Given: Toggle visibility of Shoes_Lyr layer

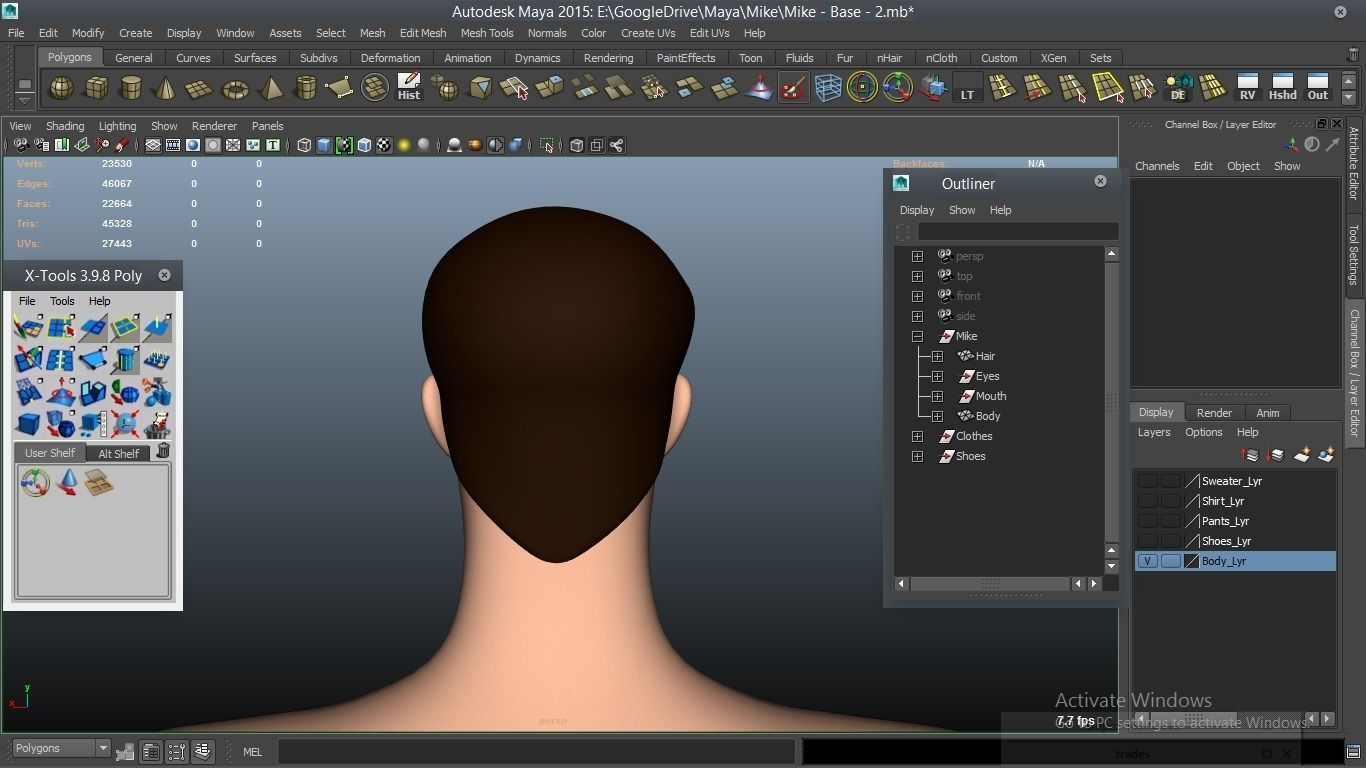Looking at the screenshot, I should pyautogui.click(x=1147, y=541).
